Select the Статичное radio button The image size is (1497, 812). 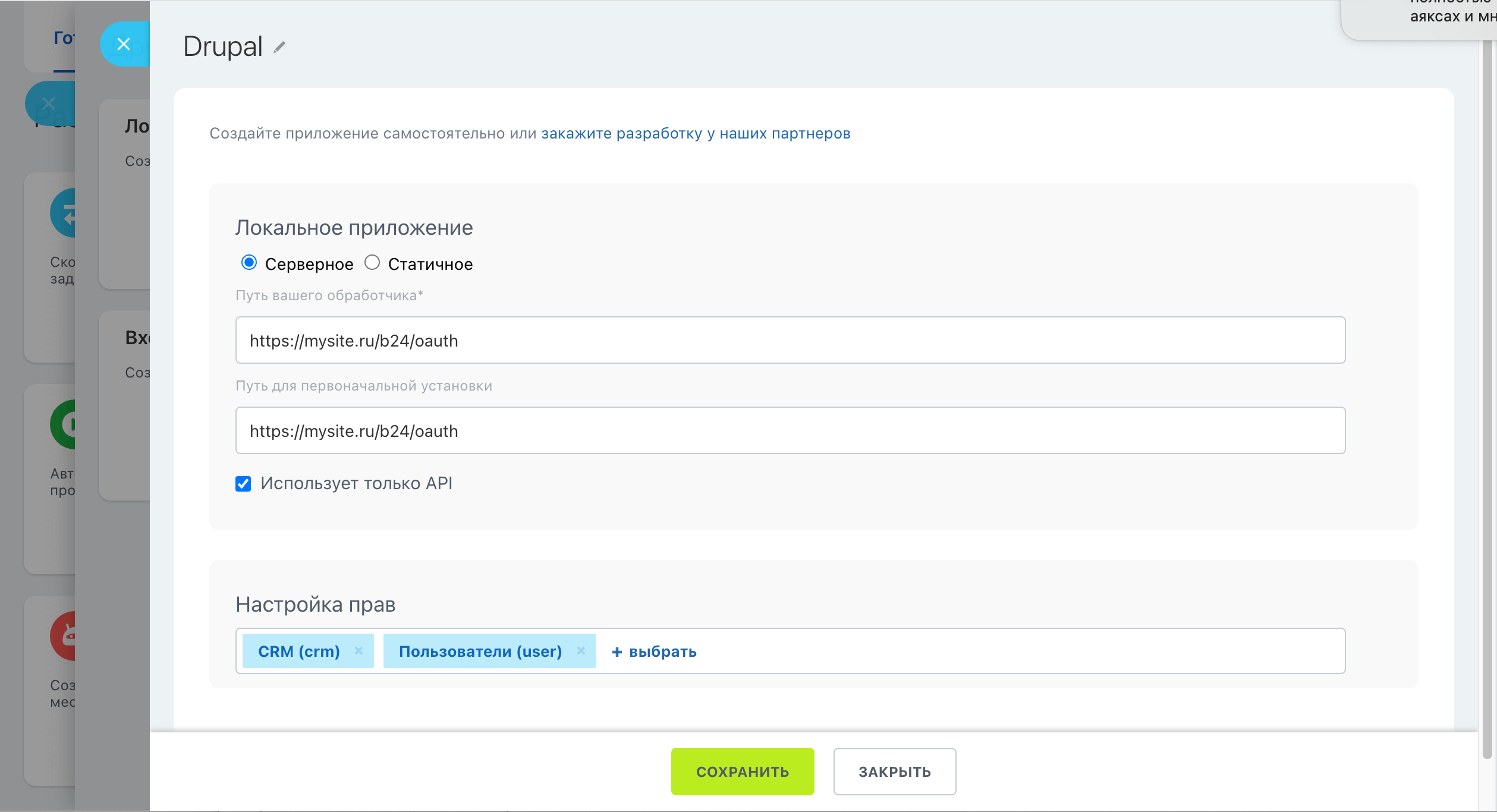pyautogui.click(x=372, y=263)
